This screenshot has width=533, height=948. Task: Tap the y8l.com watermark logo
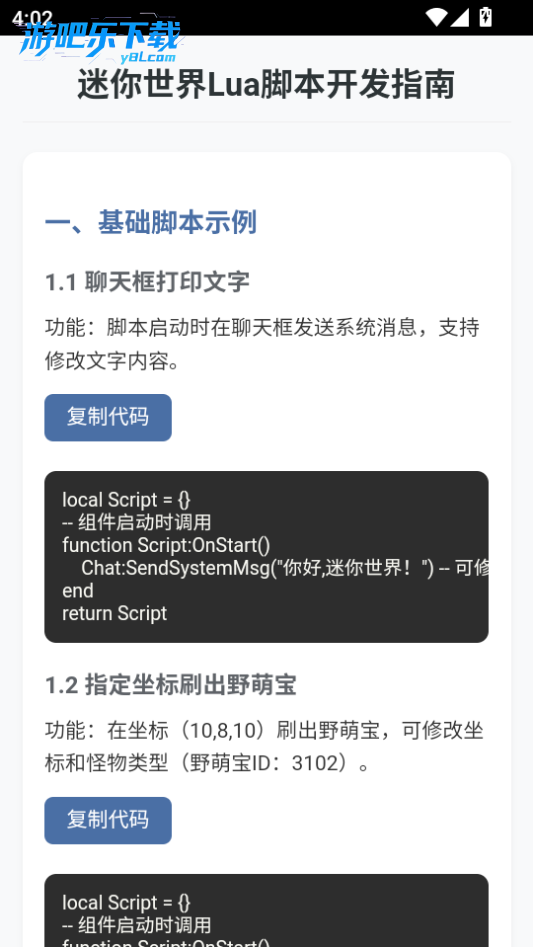tap(100, 42)
